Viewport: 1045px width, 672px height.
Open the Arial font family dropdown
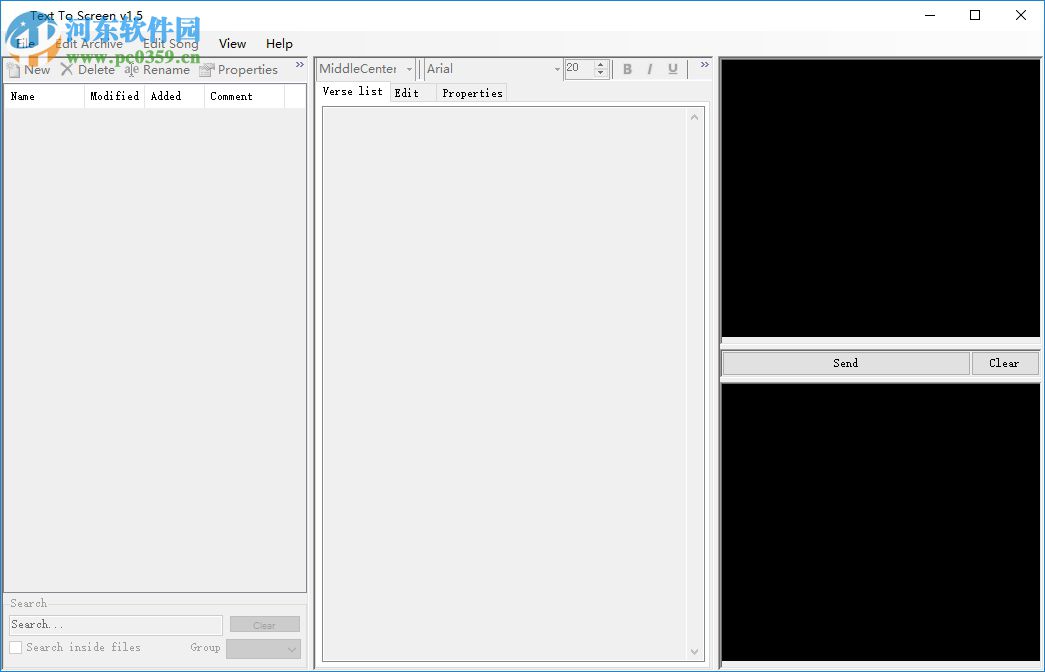(x=557, y=69)
